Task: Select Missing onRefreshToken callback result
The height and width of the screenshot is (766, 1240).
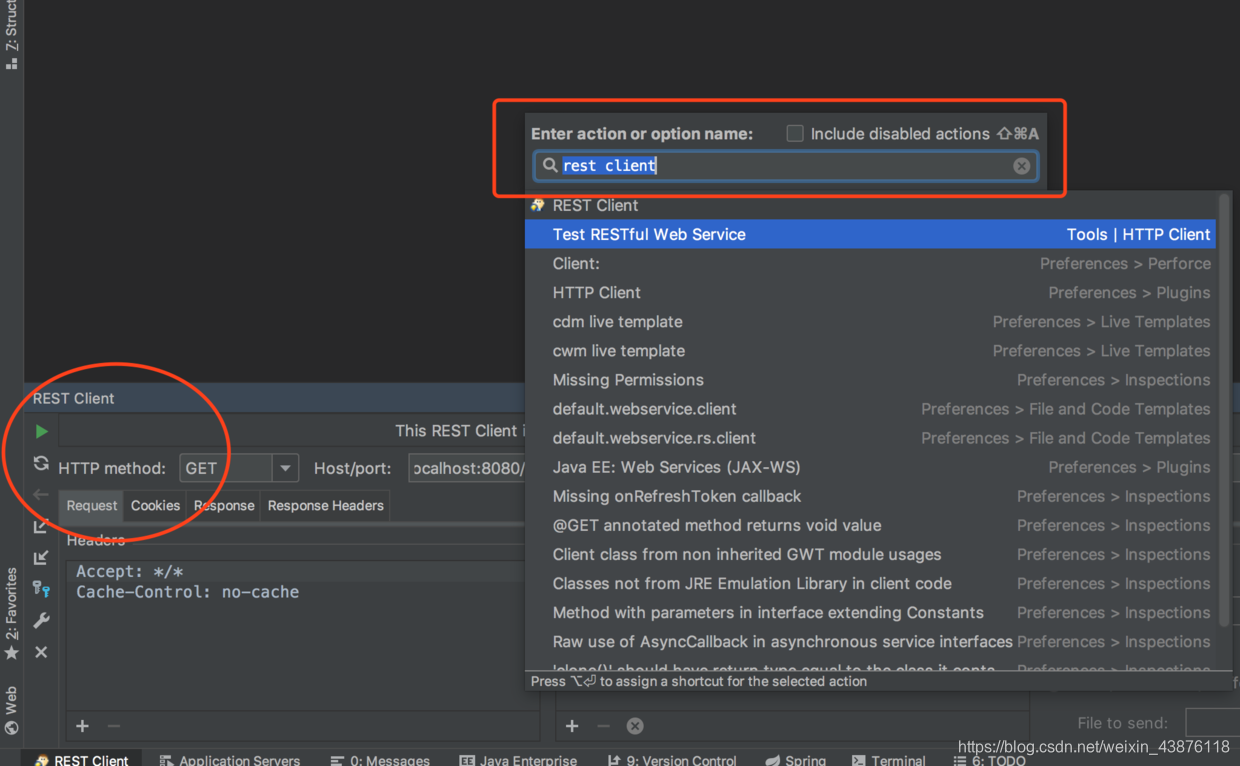Action: point(870,496)
